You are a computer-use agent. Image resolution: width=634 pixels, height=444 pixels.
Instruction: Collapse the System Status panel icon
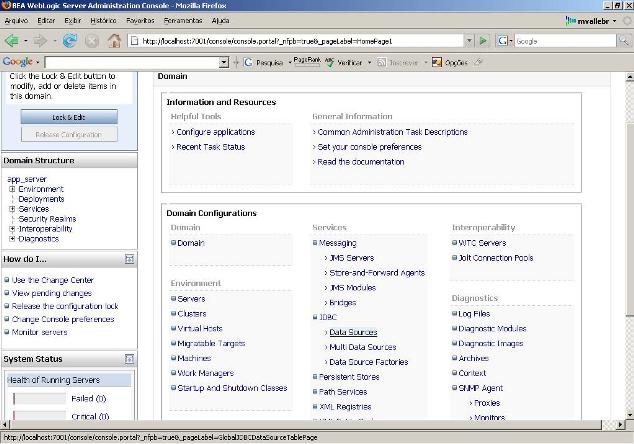pos(129,358)
